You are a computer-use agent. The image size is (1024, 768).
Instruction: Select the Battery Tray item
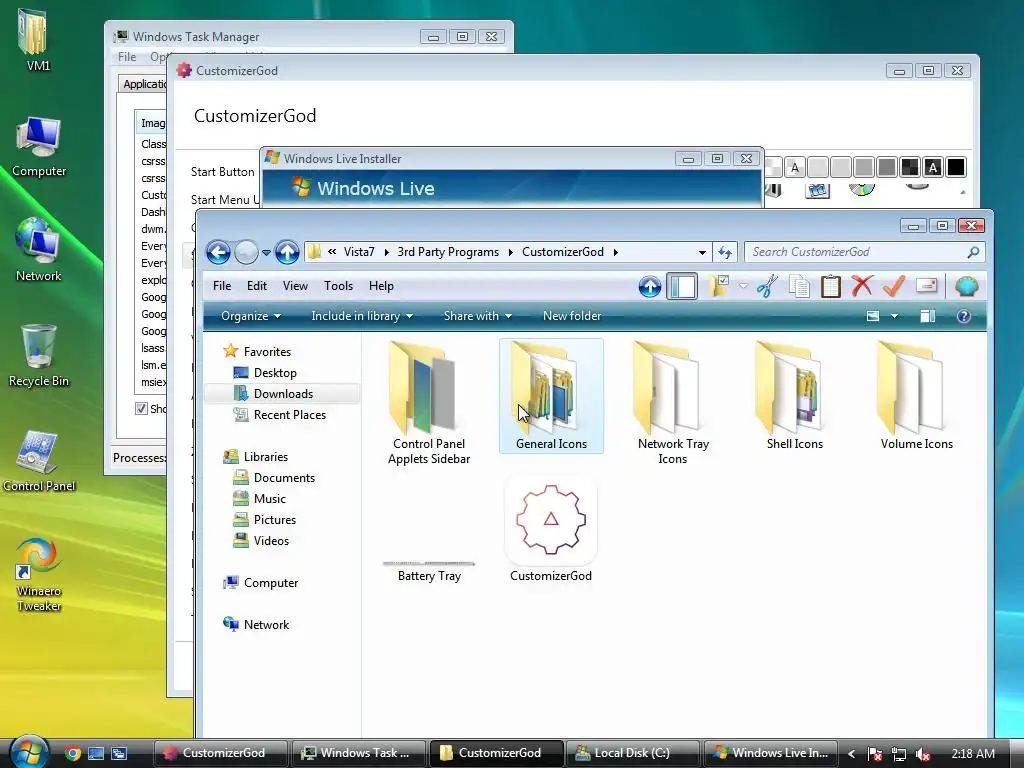429,571
